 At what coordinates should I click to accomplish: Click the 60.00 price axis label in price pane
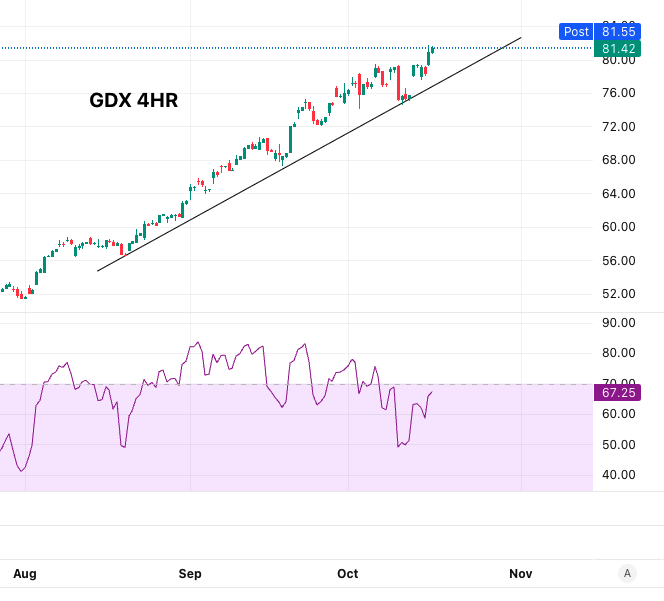[619, 227]
